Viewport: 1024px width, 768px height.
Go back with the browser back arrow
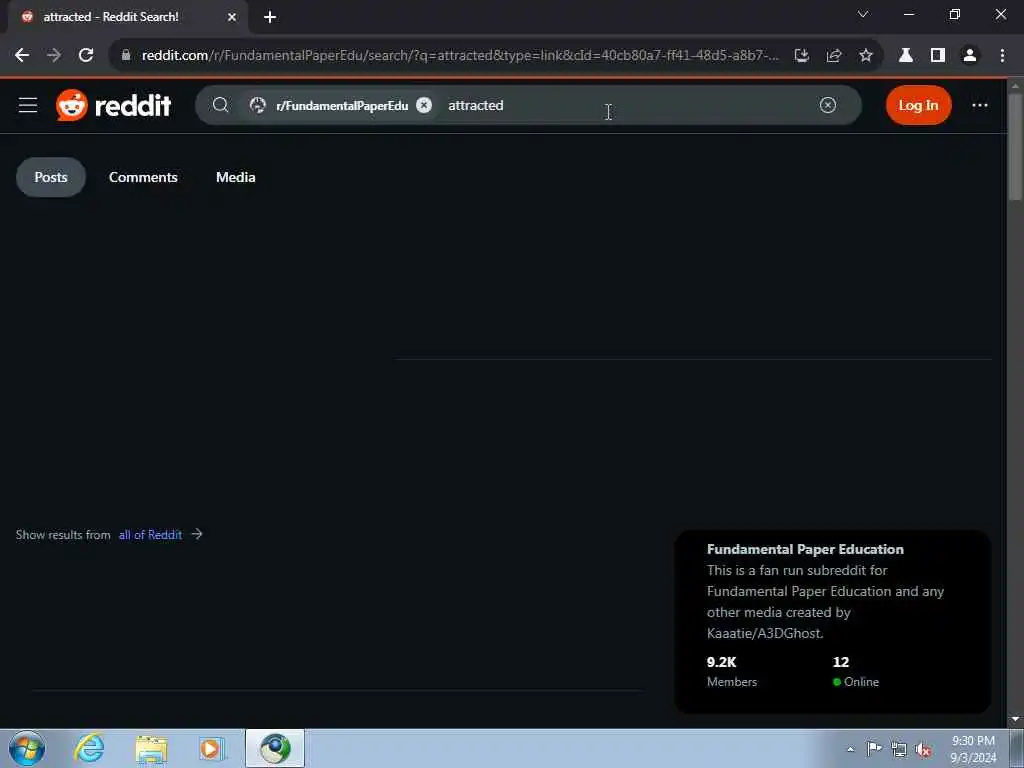[22, 56]
